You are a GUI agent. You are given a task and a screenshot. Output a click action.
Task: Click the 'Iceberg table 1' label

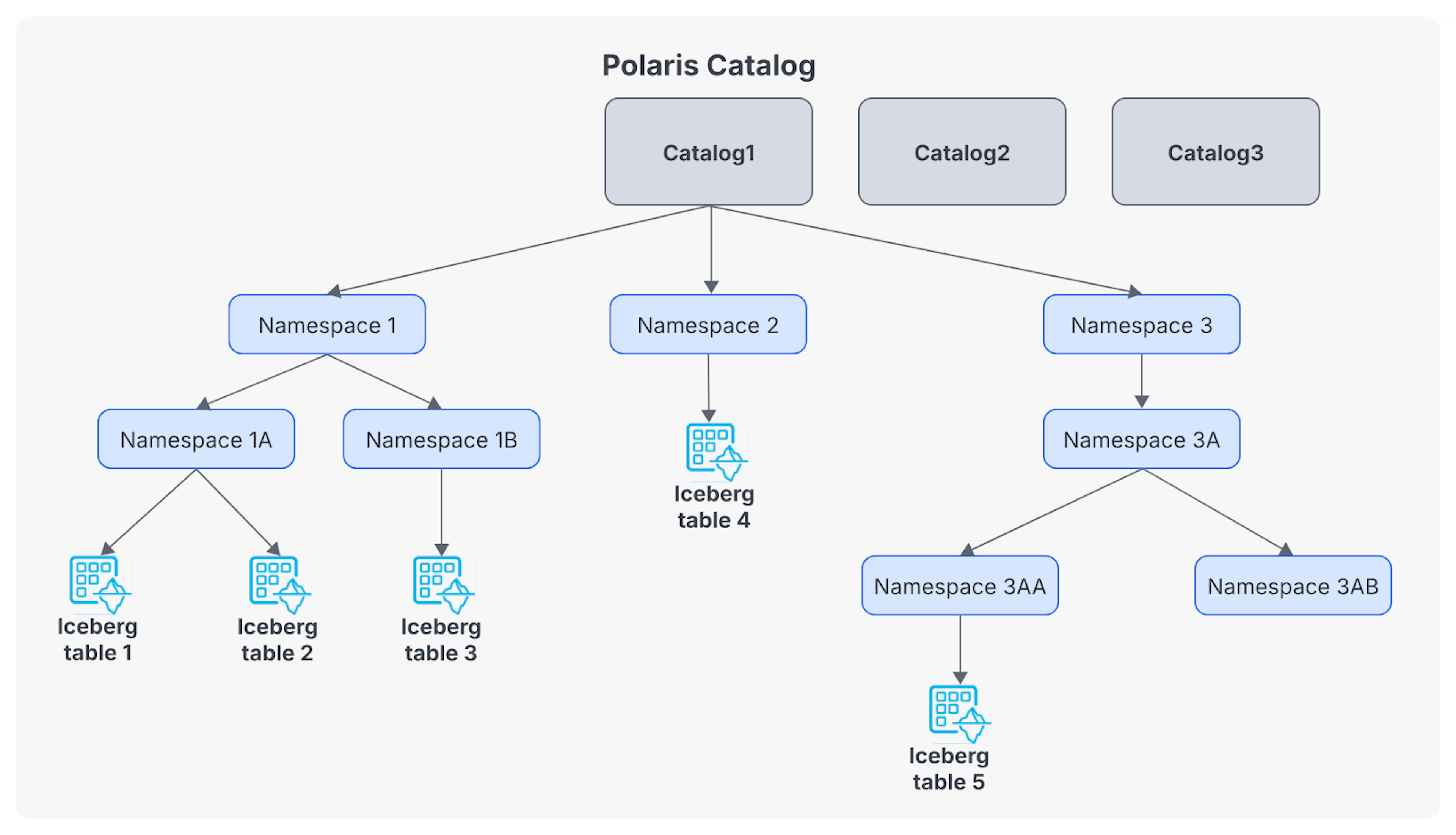tap(98, 640)
